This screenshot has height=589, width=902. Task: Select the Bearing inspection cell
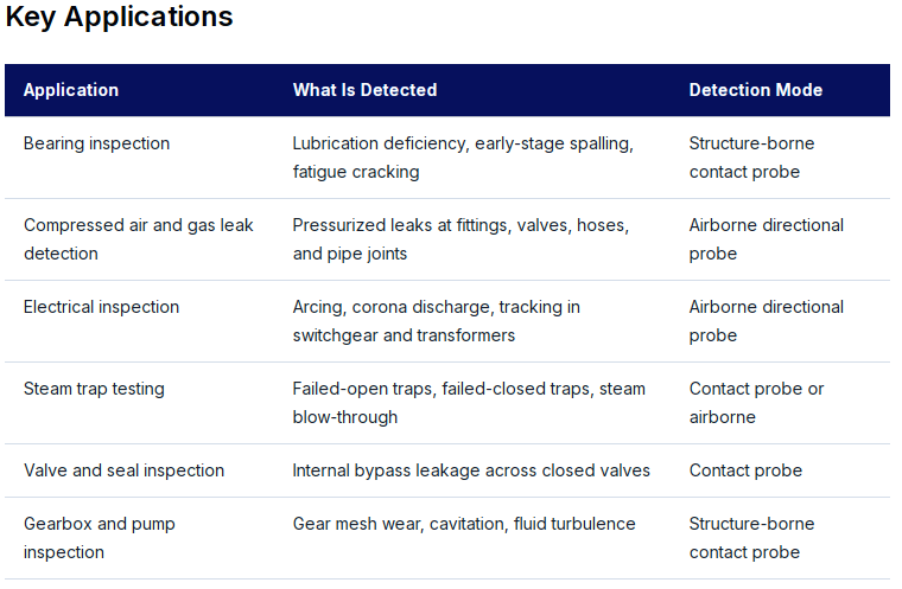tap(97, 143)
